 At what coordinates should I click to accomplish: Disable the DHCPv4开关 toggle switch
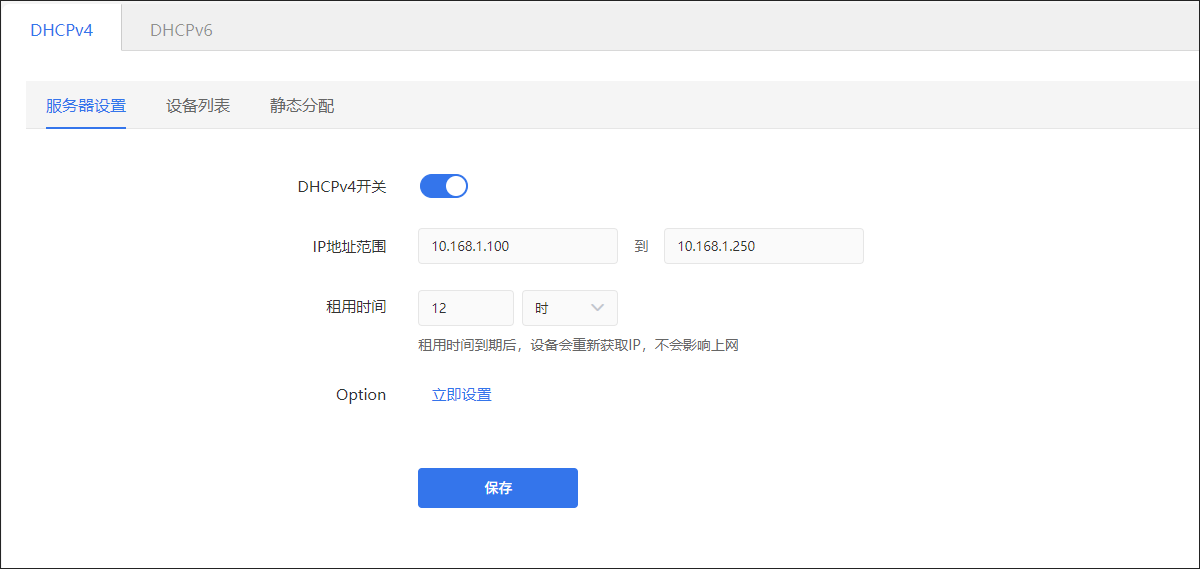(443, 186)
